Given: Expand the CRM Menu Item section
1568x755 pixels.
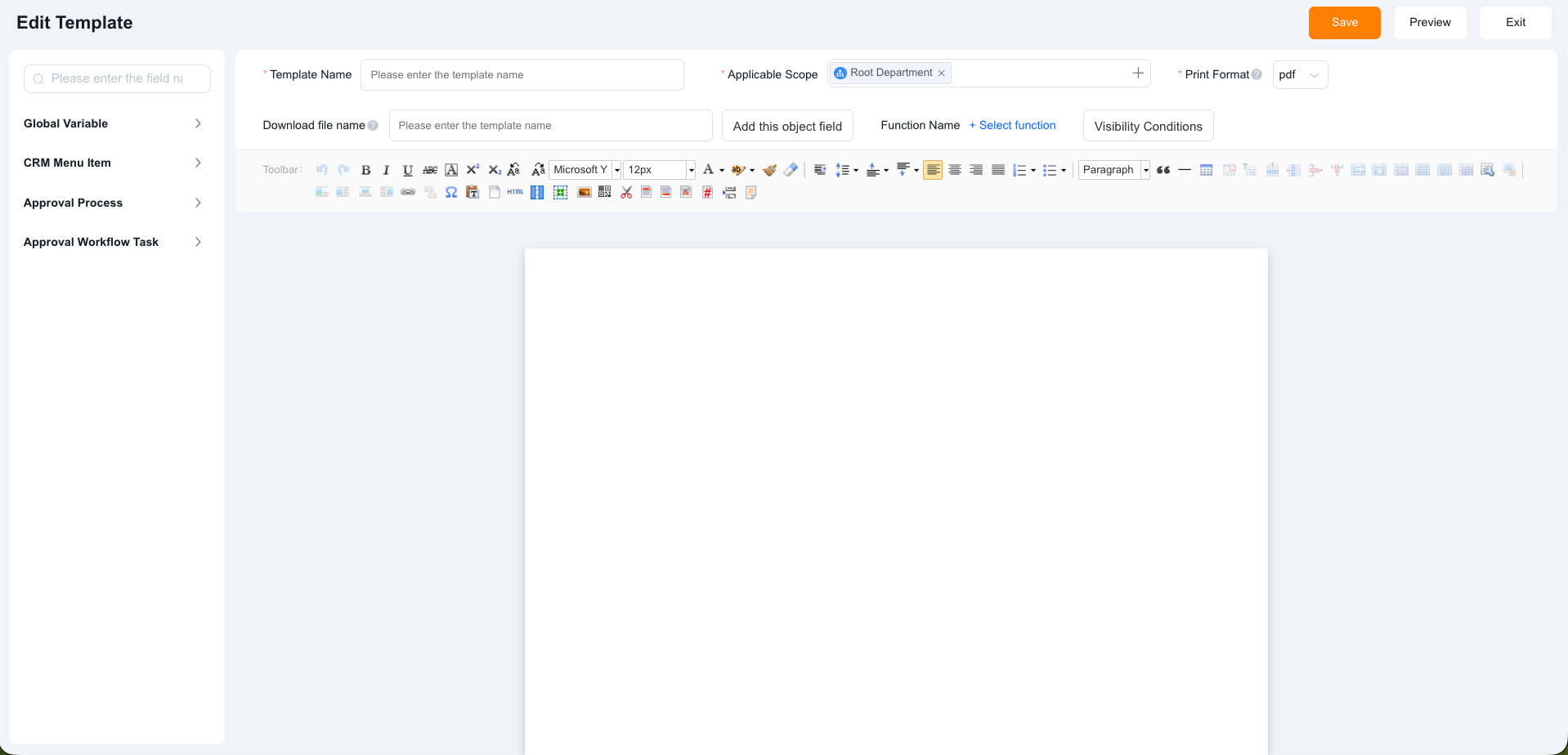Looking at the screenshot, I should (x=113, y=163).
